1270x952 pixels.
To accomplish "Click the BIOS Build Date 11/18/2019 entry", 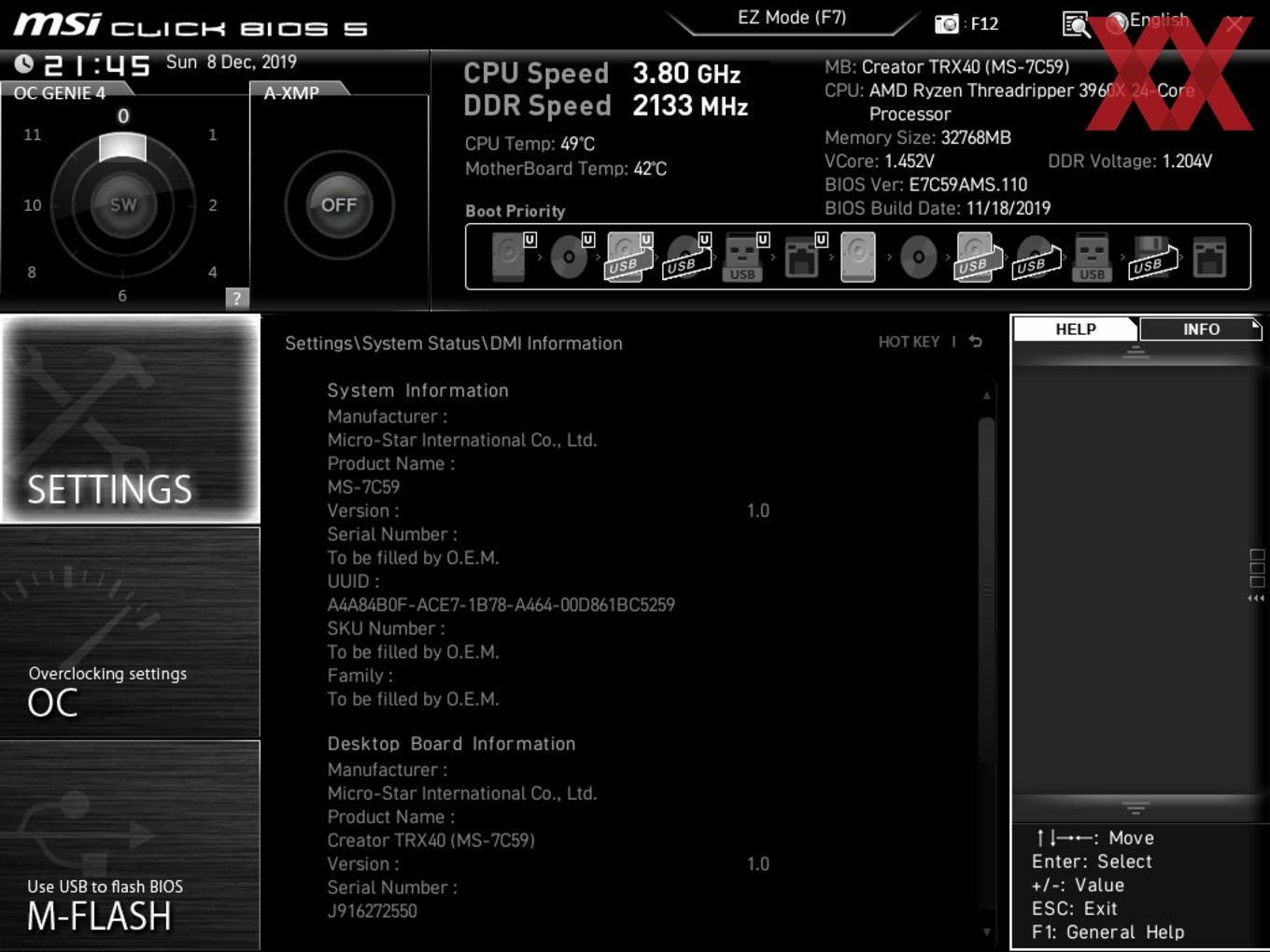I will click(938, 208).
